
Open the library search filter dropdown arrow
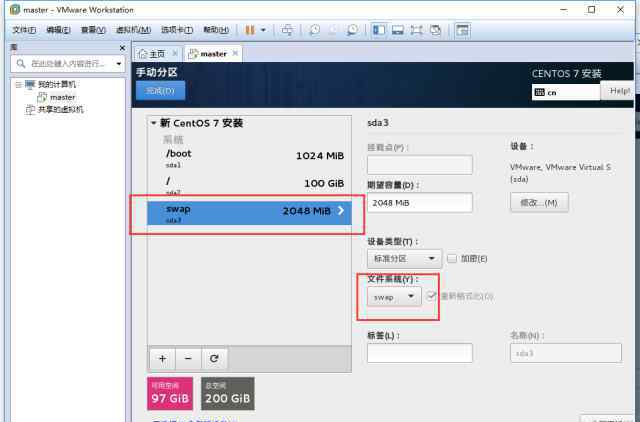[119, 64]
